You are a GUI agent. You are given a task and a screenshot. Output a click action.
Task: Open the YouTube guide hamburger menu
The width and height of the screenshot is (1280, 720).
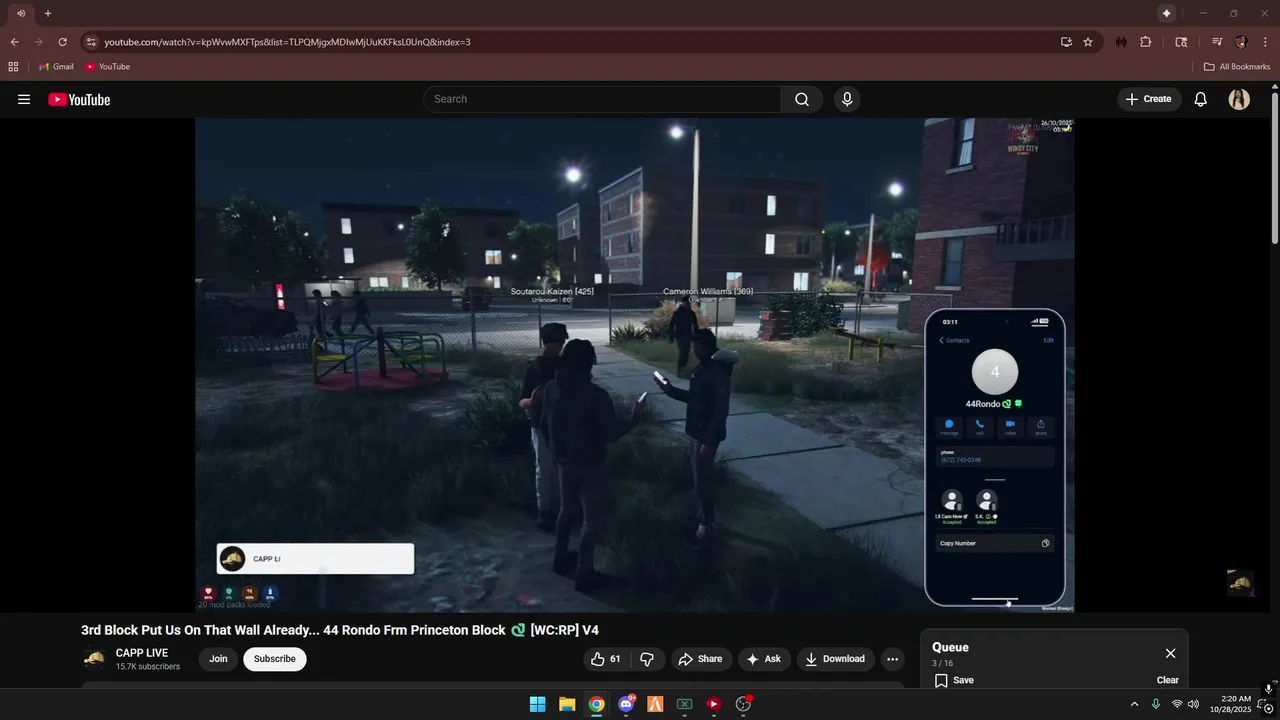(x=24, y=99)
